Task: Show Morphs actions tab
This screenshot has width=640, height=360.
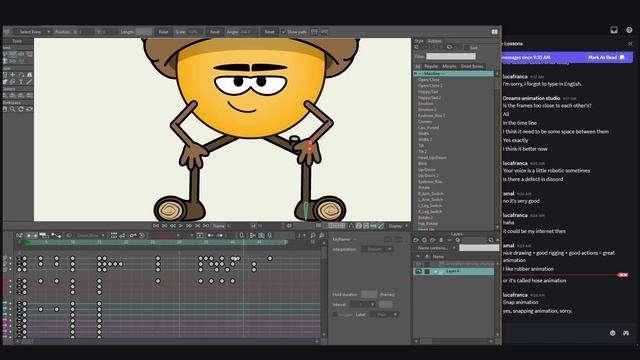Action: coord(449,66)
